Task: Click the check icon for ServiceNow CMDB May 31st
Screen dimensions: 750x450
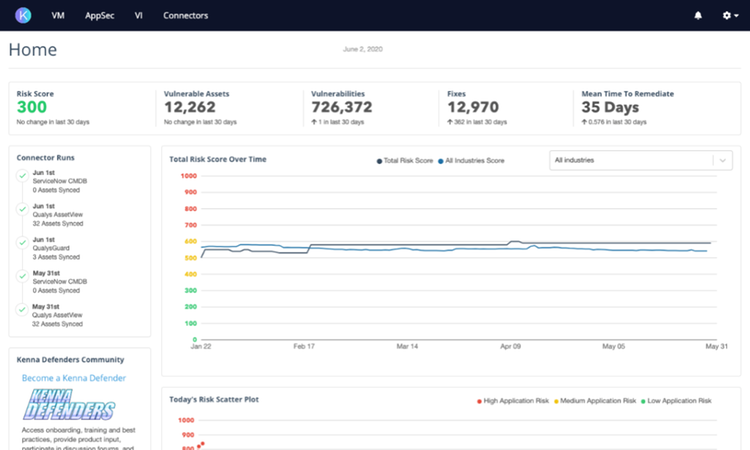Action: coord(22,275)
